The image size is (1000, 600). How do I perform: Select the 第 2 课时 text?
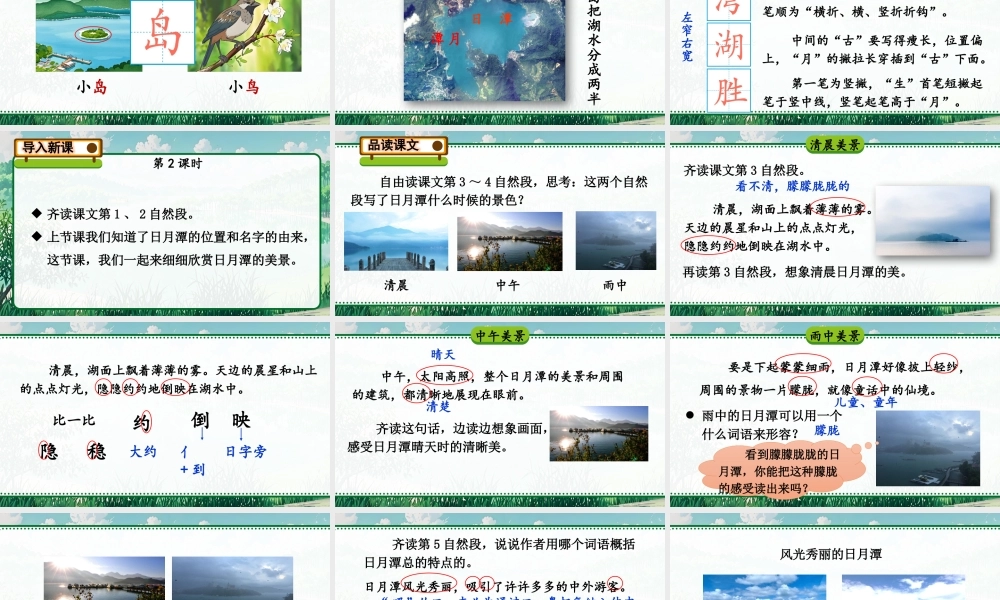coord(177,163)
